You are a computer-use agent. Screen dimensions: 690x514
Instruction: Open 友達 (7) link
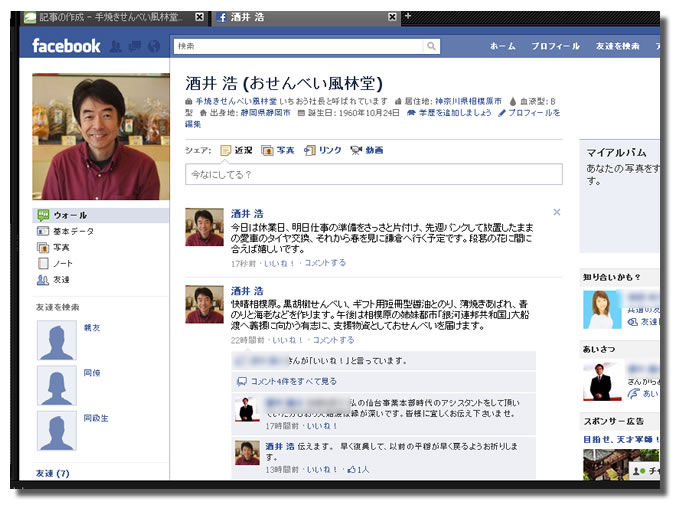(x=53, y=474)
